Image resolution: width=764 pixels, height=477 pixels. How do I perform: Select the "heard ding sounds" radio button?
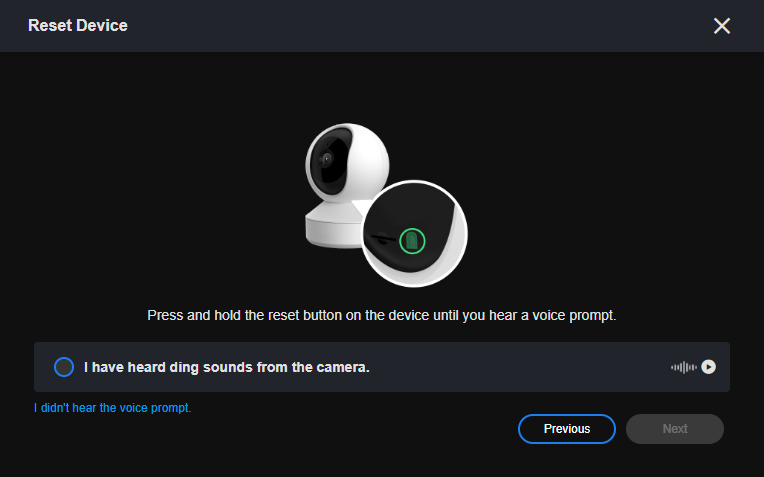(64, 367)
